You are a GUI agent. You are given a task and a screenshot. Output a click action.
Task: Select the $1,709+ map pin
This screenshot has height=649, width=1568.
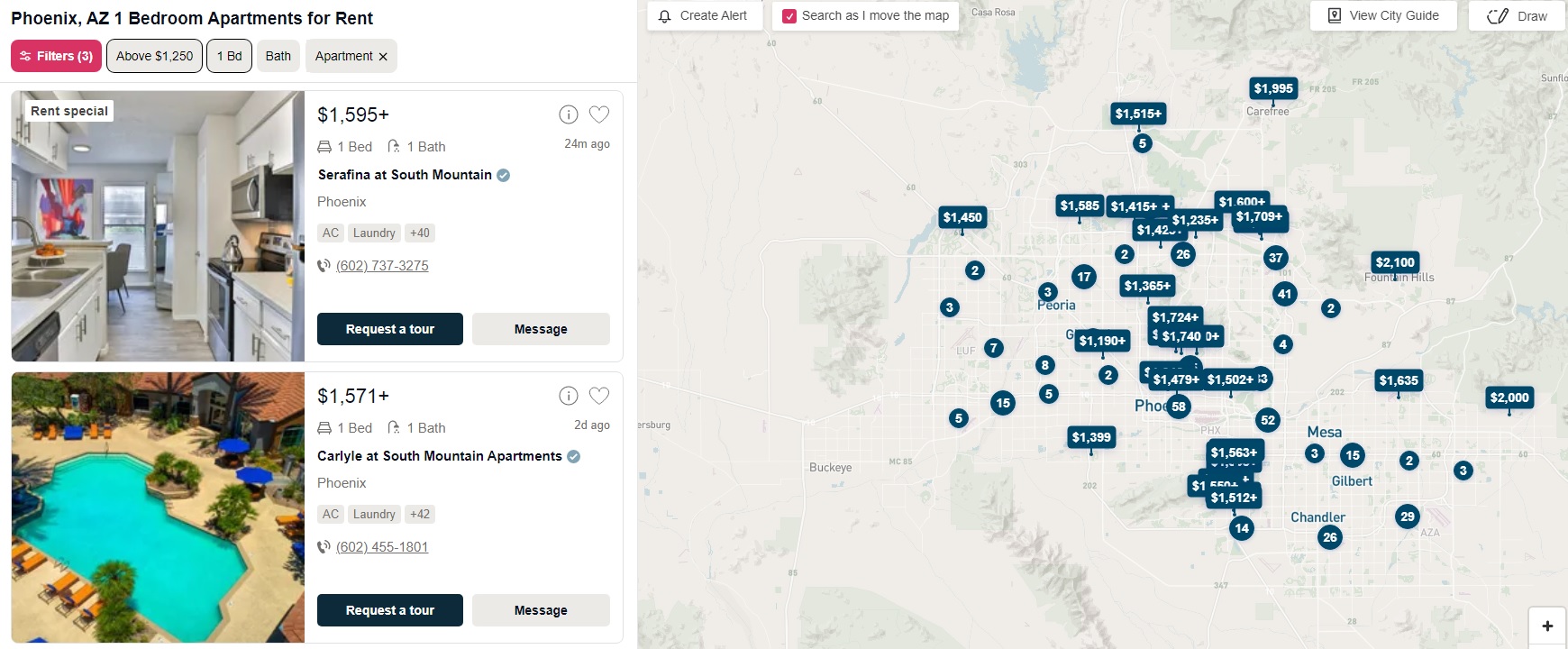pyautogui.click(x=1259, y=216)
